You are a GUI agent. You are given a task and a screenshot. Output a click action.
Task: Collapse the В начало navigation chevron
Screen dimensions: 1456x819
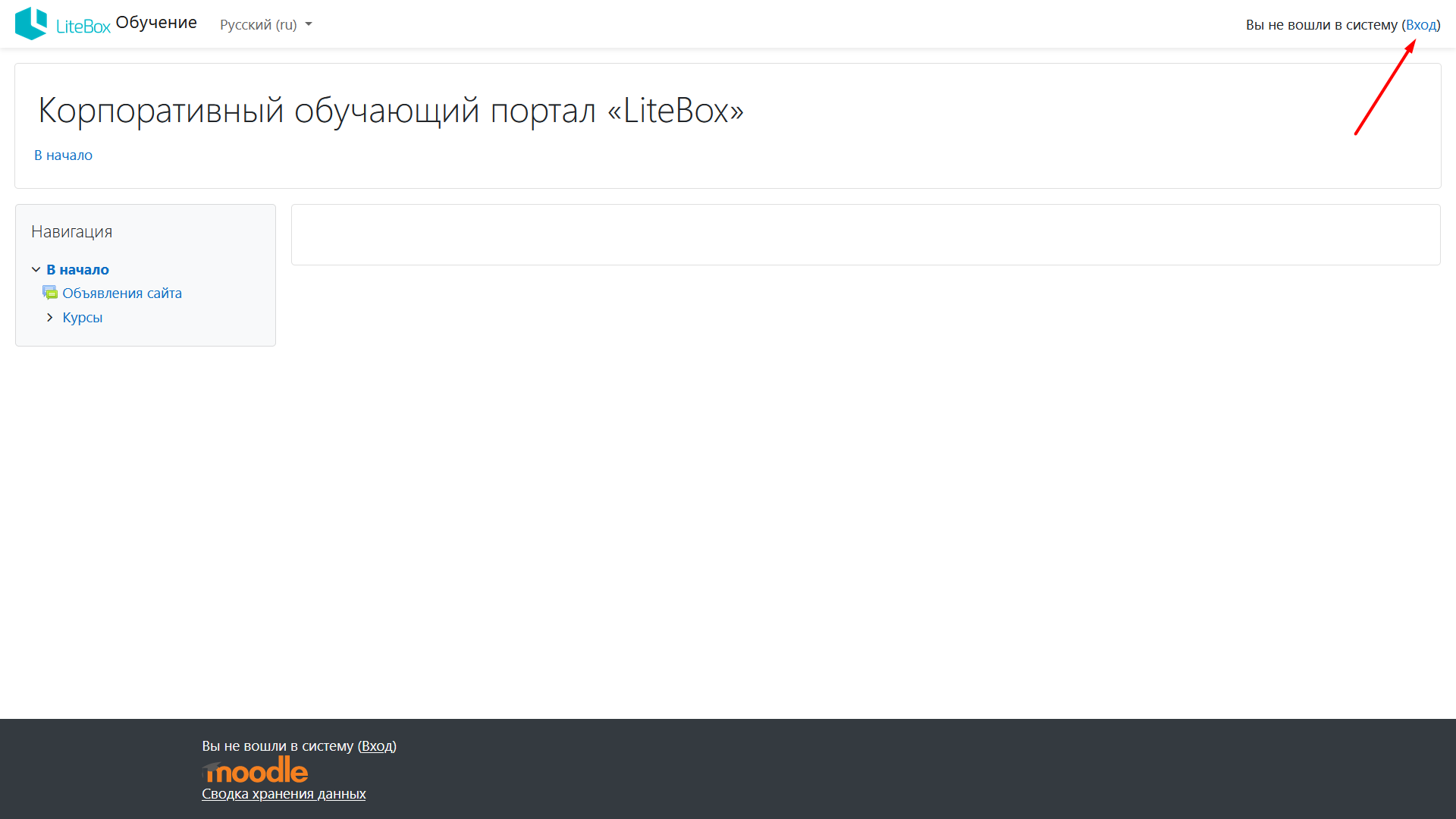pos(36,270)
